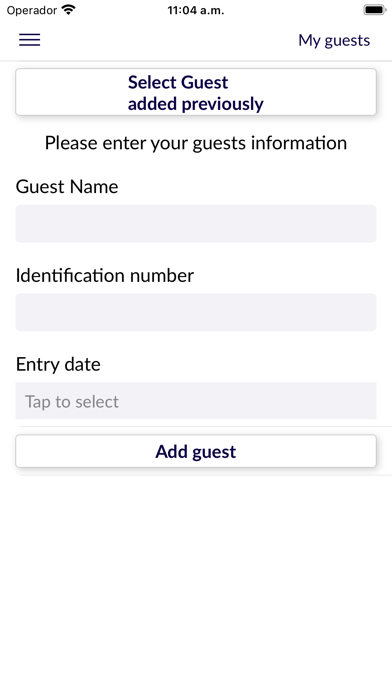Tap the Identification number field label
The width and height of the screenshot is (392, 696).
(105, 275)
